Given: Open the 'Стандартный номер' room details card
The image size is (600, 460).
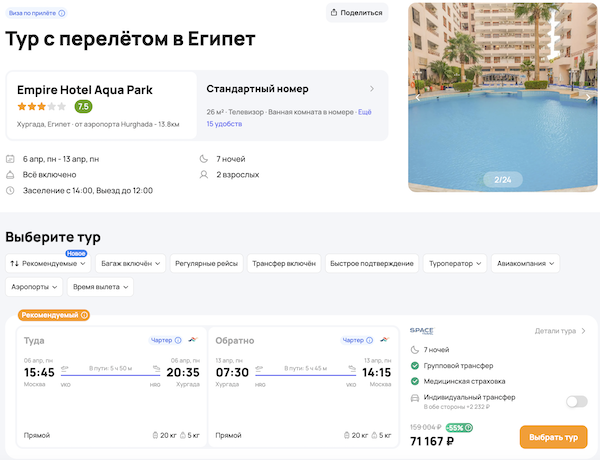Looking at the screenshot, I should pyautogui.click(x=290, y=105).
